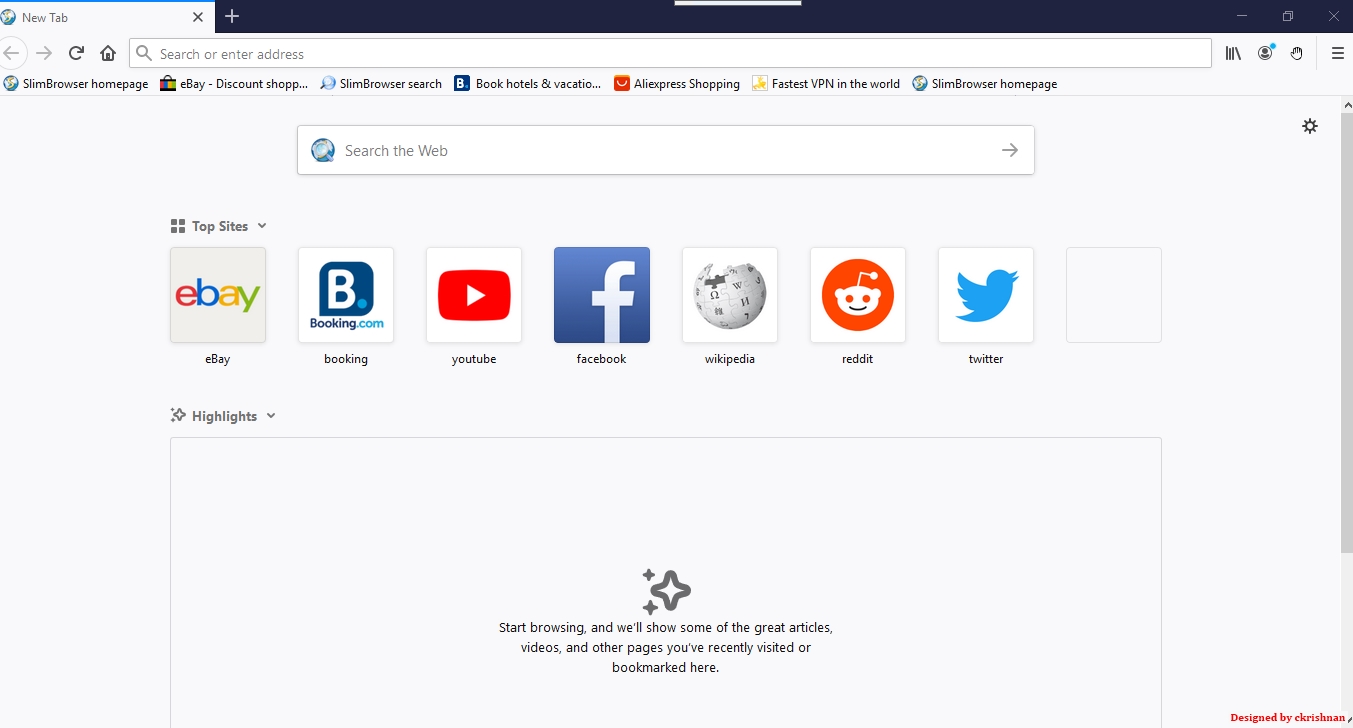Open Aliexpress Shopping bookmark

point(677,84)
